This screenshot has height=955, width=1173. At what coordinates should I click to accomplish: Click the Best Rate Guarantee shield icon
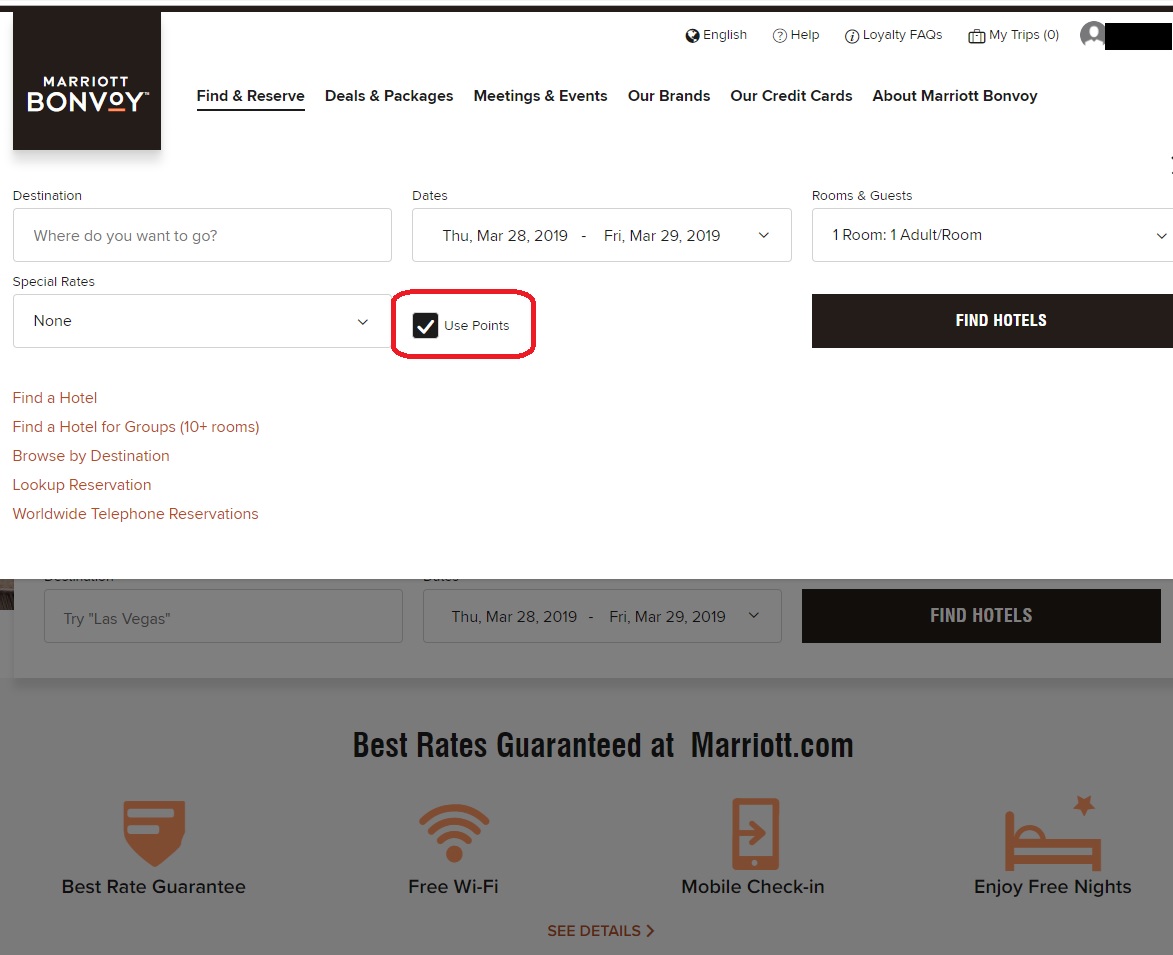pyautogui.click(x=154, y=833)
